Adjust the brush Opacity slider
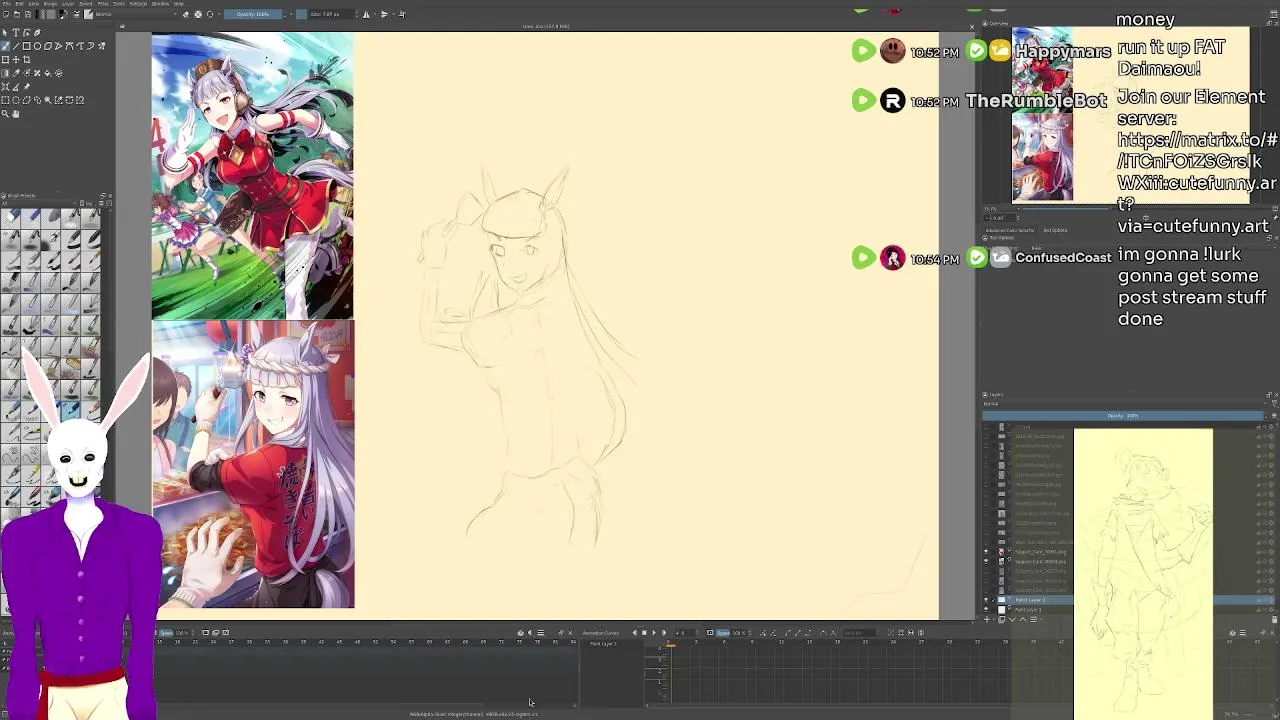The width and height of the screenshot is (1280, 720). pos(253,14)
